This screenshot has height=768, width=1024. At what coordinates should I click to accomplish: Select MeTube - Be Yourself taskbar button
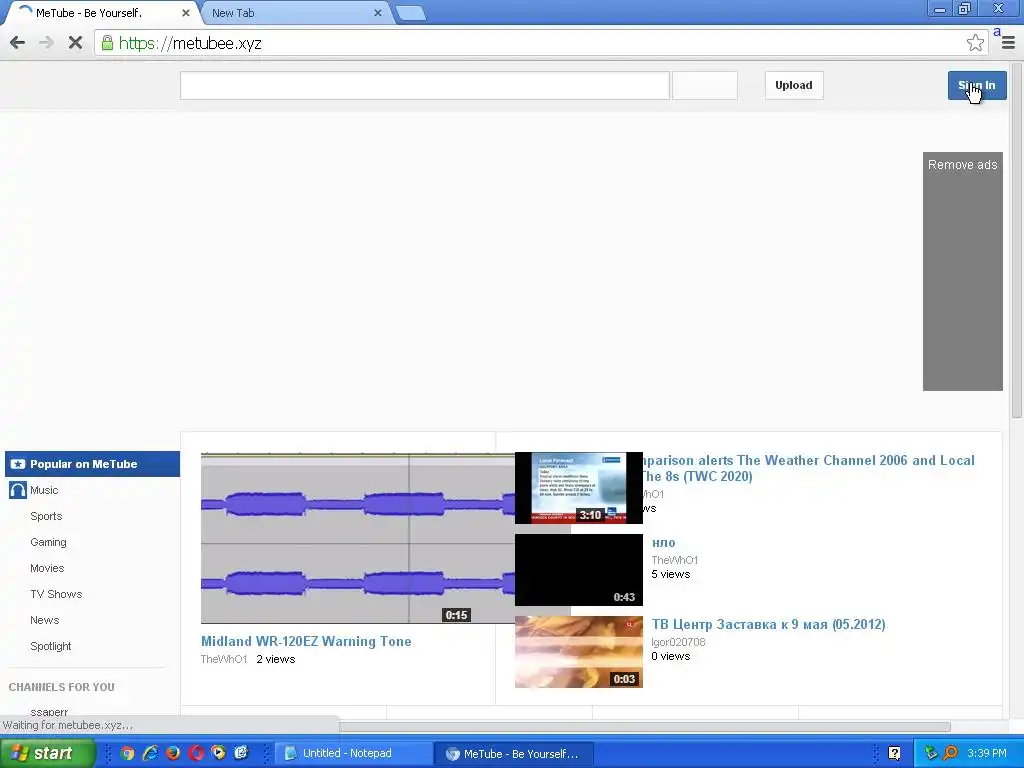(x=515, y=754)
